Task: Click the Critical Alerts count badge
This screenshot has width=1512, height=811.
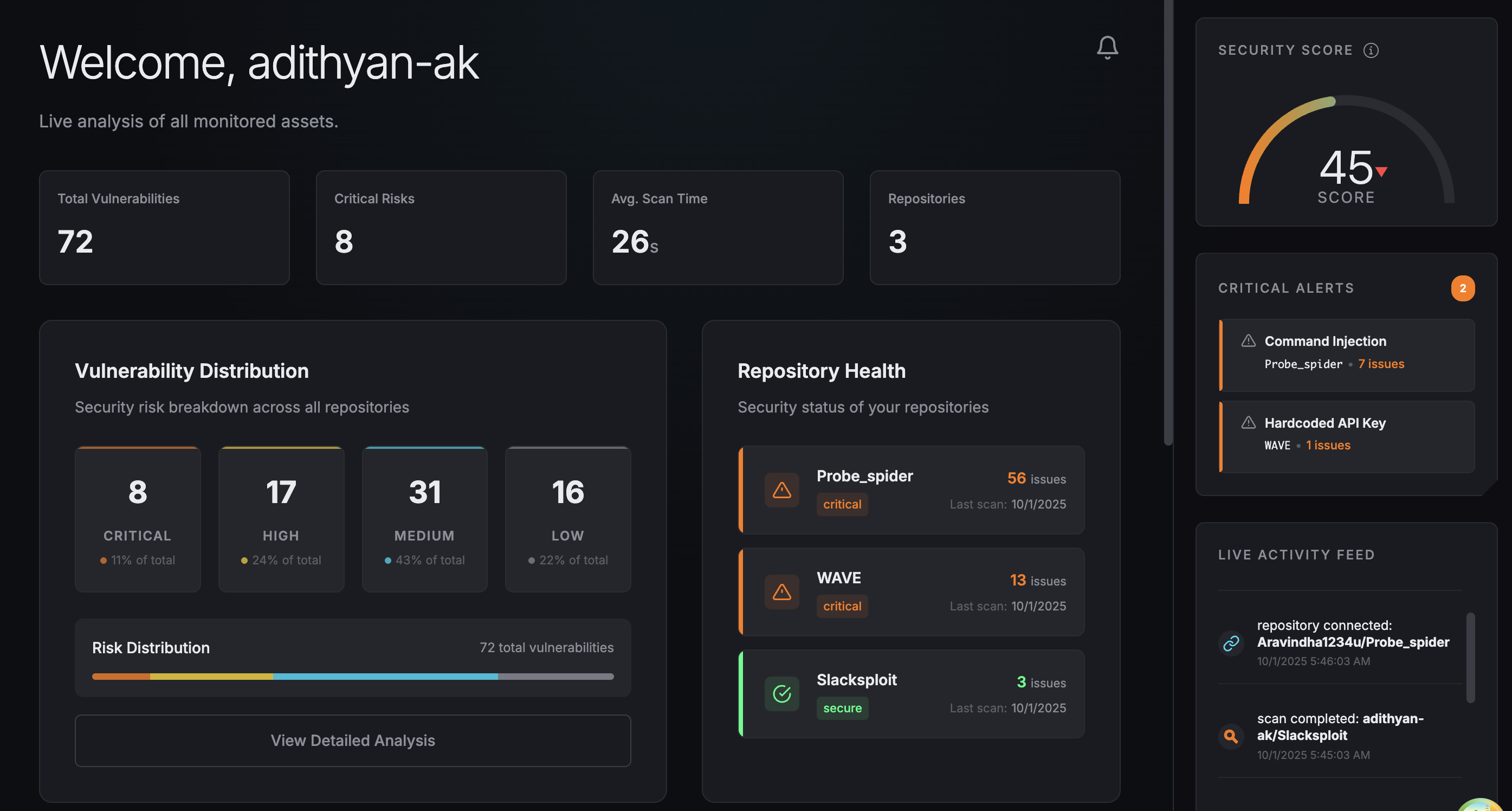Action: 1462,288
